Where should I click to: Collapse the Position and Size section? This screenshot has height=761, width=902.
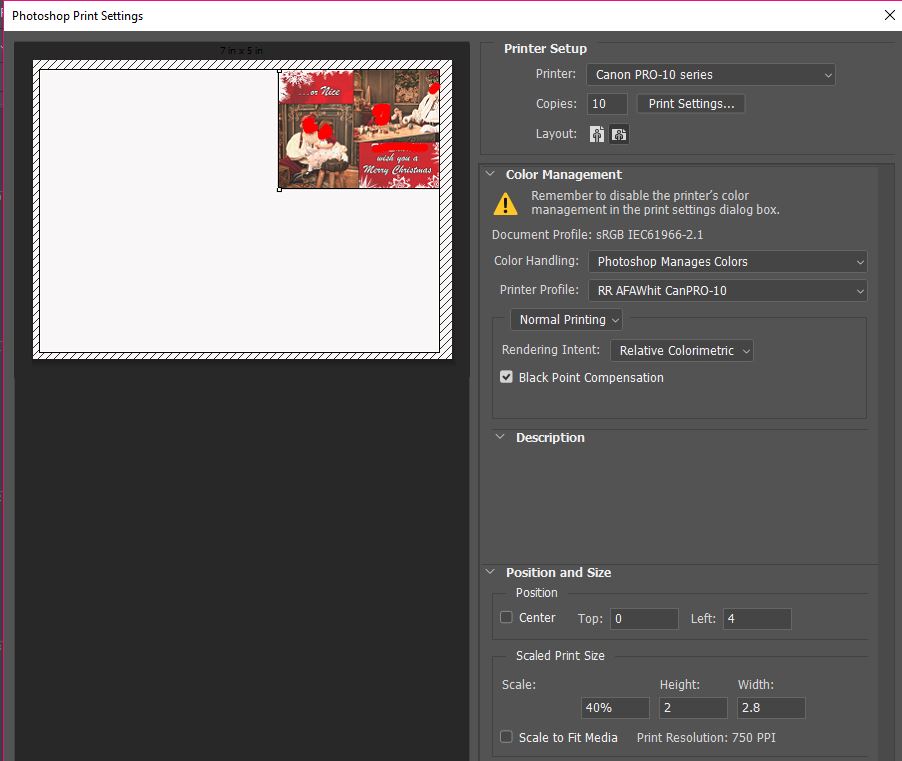pyautogui.click(x=490, y=573)
